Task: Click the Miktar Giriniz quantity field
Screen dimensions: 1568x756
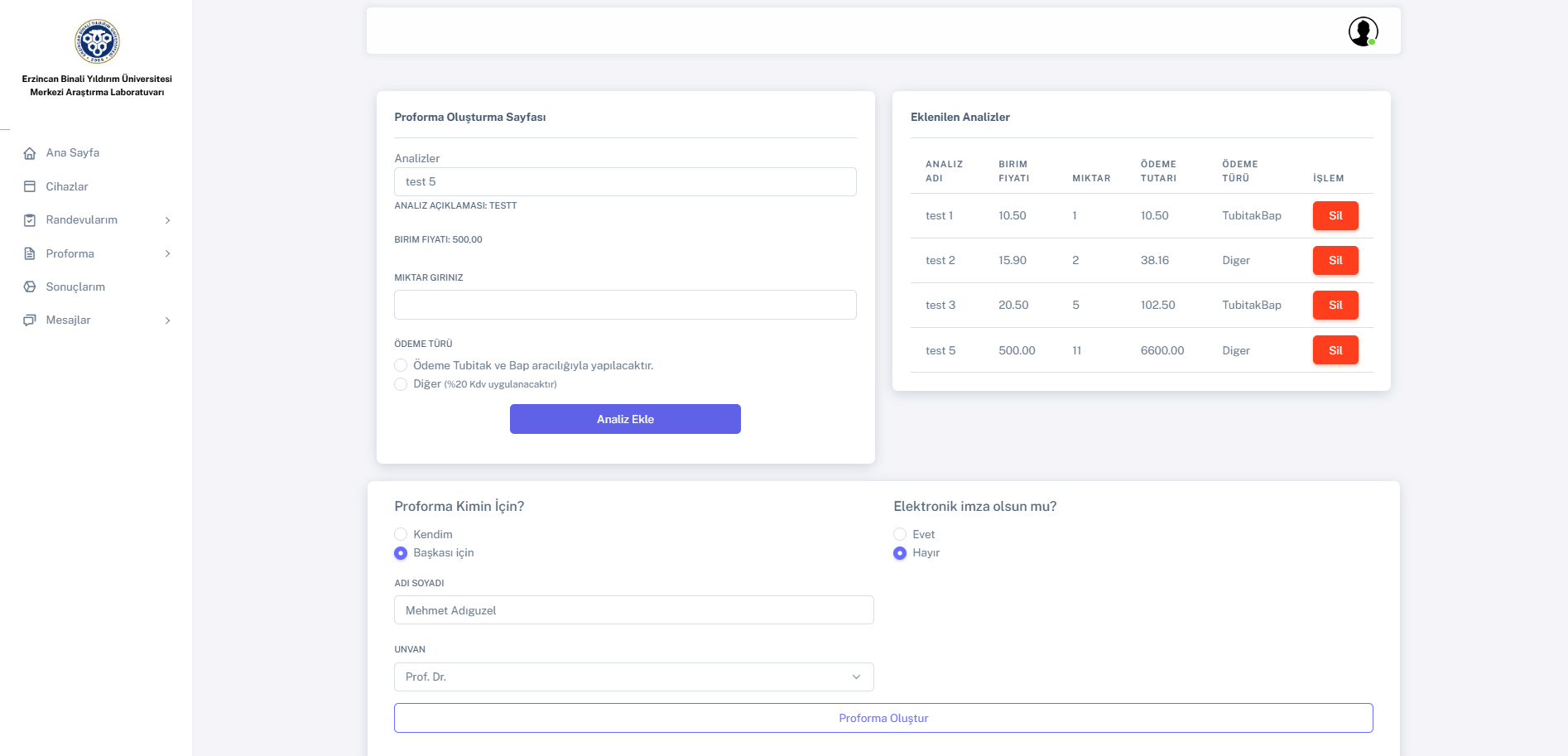Action: 625,305
